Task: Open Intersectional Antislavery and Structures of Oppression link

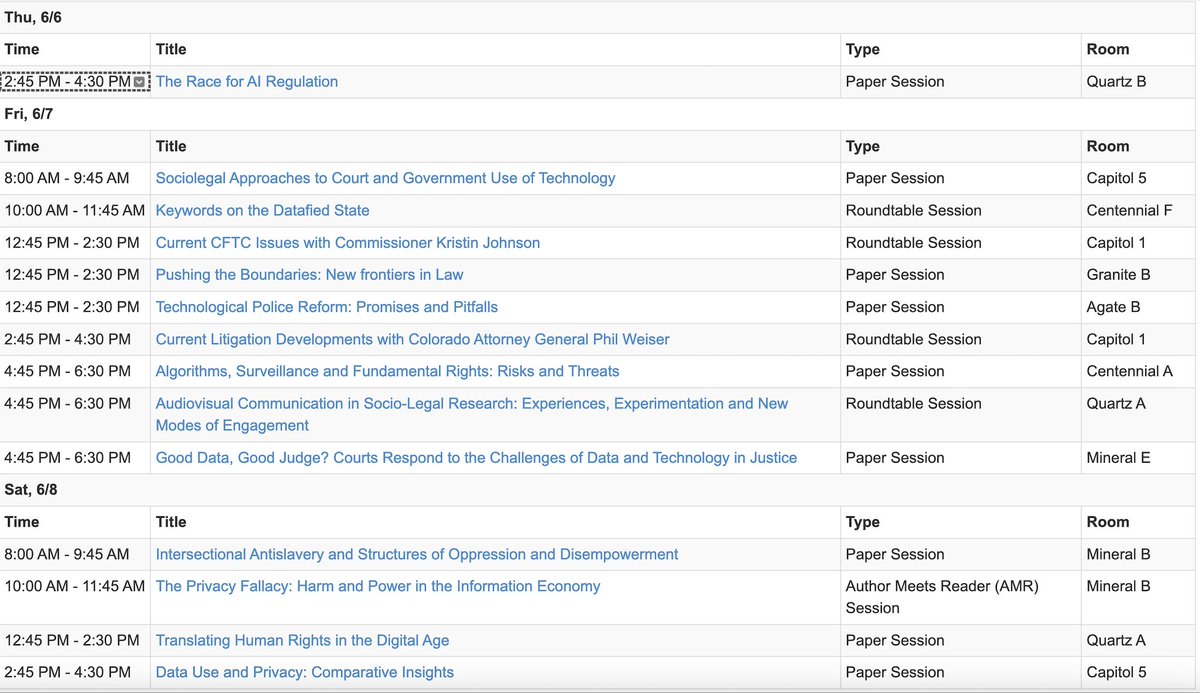Action: tap(417, 554)
